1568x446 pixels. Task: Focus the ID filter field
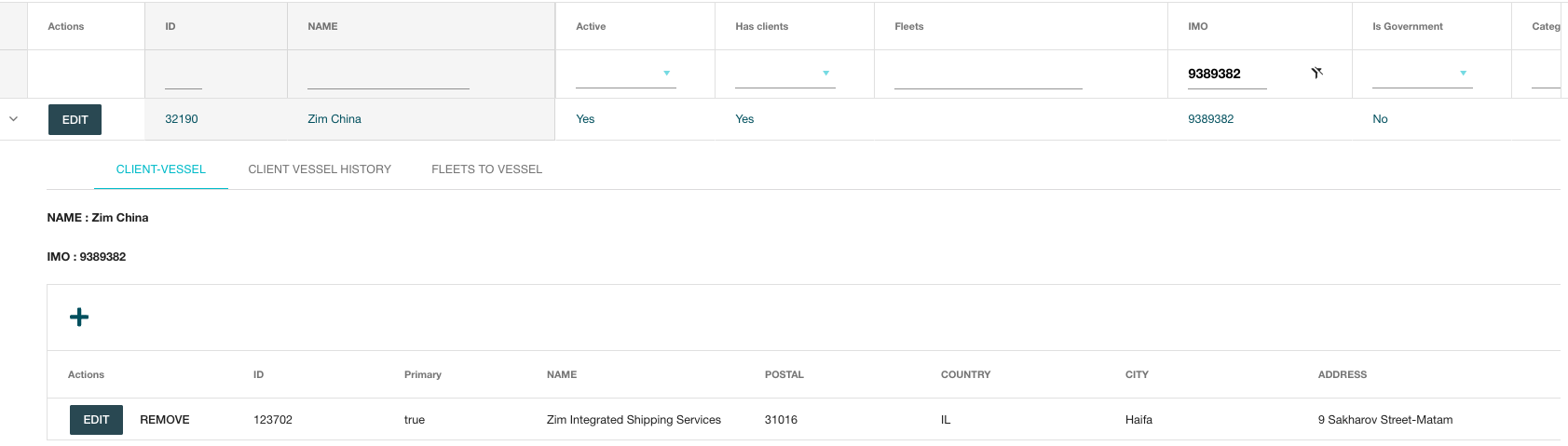(x=184, y=74)
